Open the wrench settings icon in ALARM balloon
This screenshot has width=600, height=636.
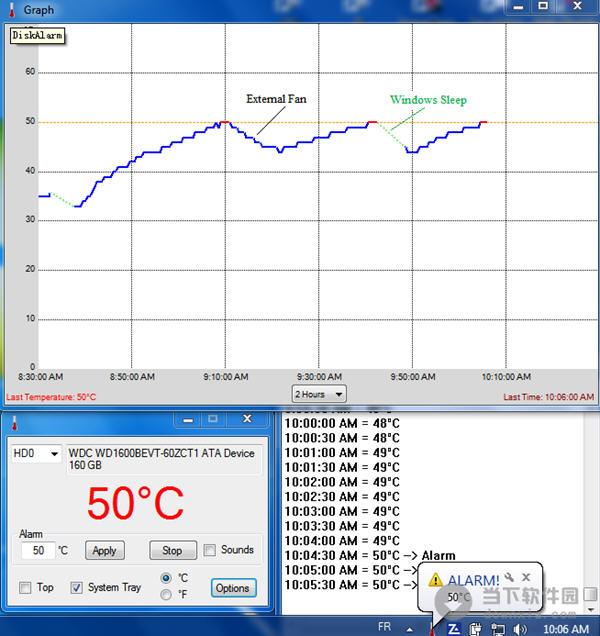click(x=509, y=577)
